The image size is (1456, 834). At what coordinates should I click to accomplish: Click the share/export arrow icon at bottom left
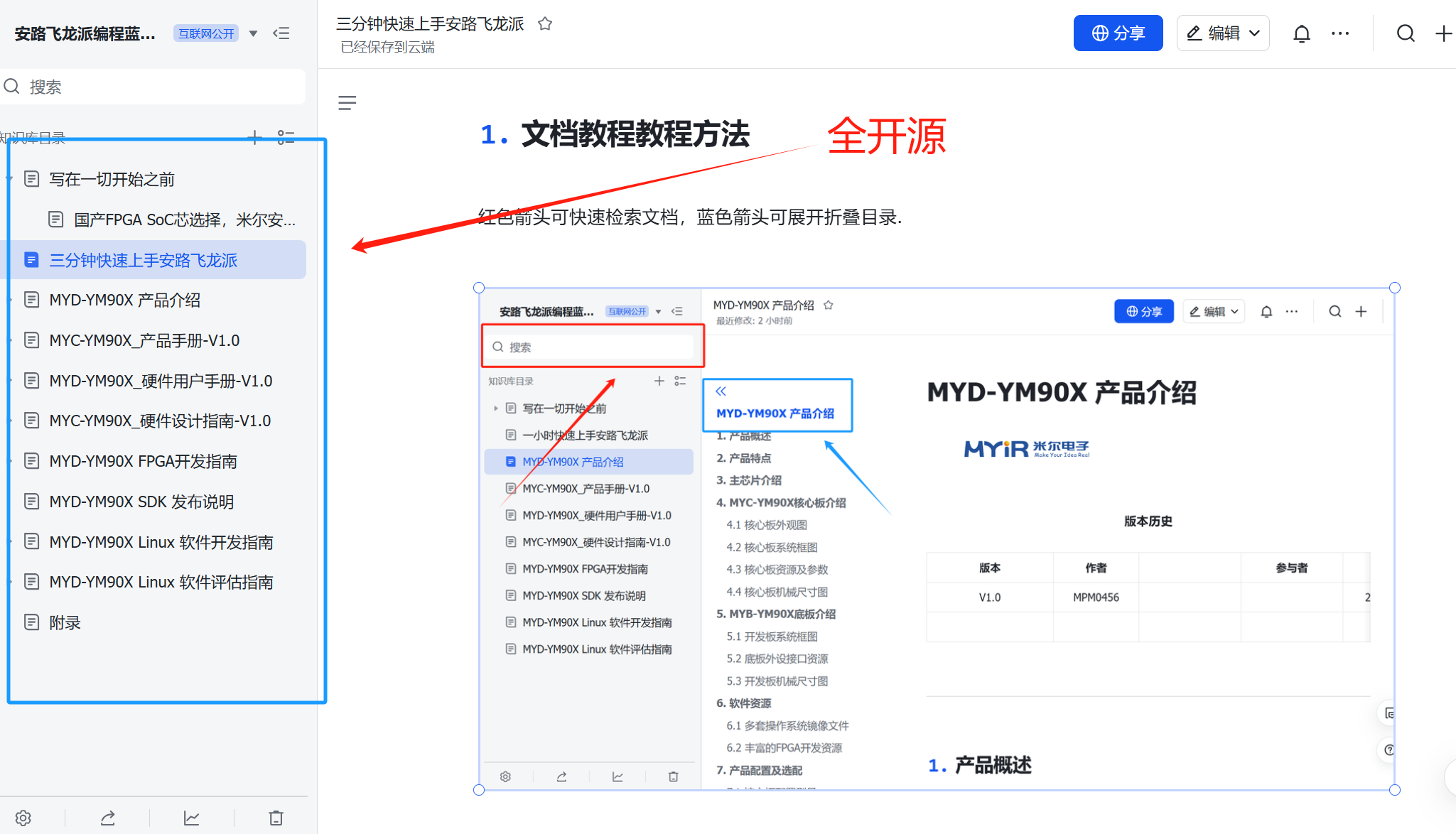107,818
